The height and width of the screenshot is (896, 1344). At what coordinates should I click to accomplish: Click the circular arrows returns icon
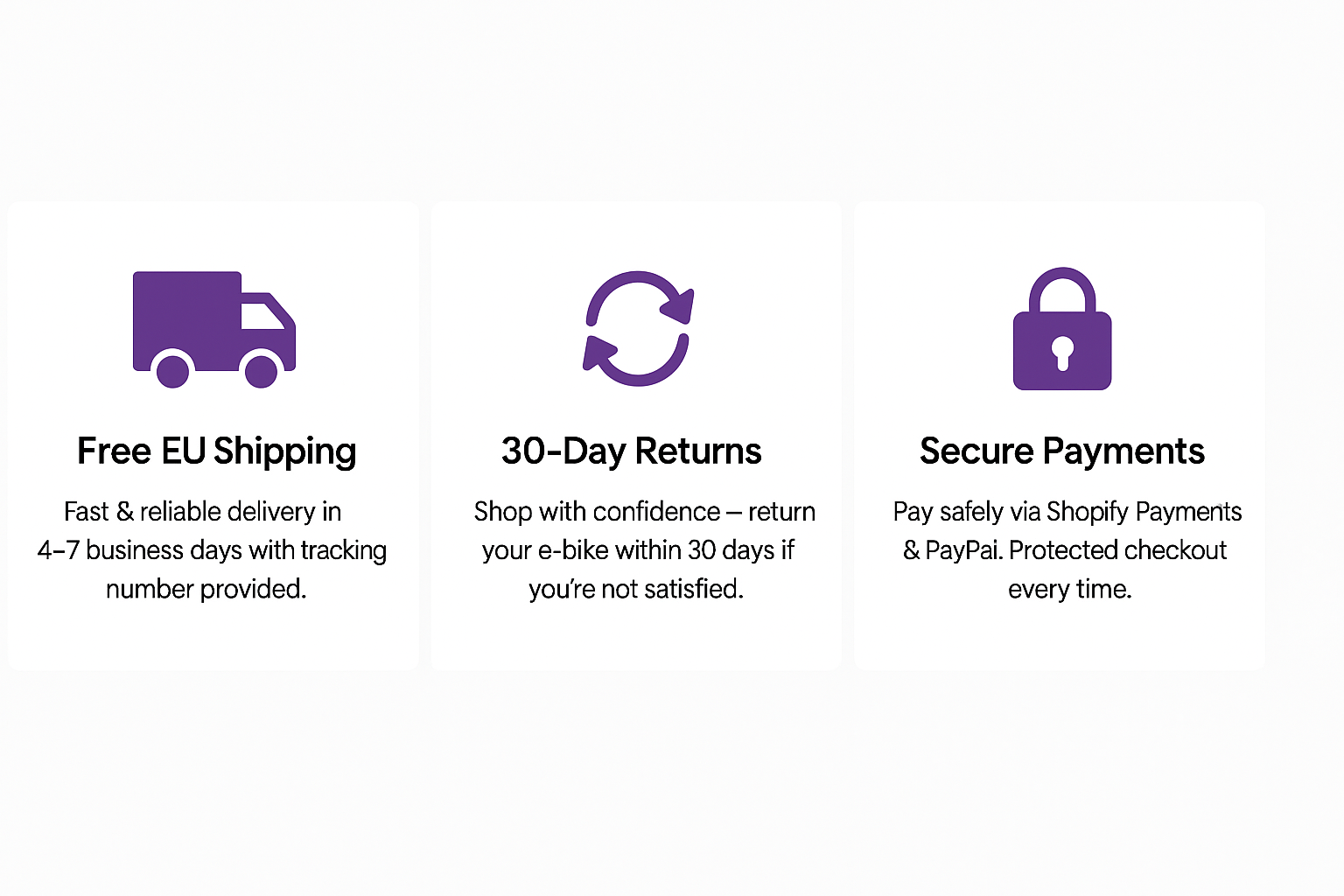point(638,328)
